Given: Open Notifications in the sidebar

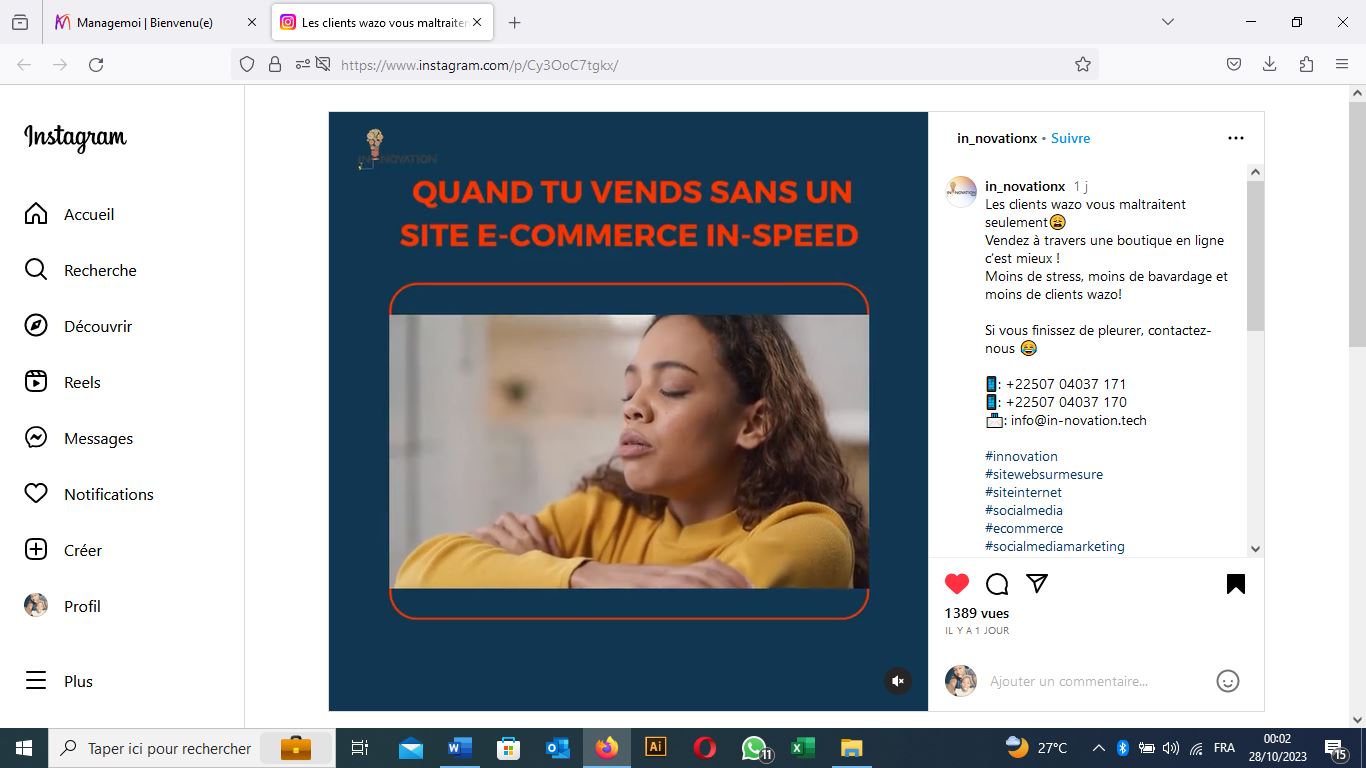Looking at the screenshot, I should click(x=36, y=494).
